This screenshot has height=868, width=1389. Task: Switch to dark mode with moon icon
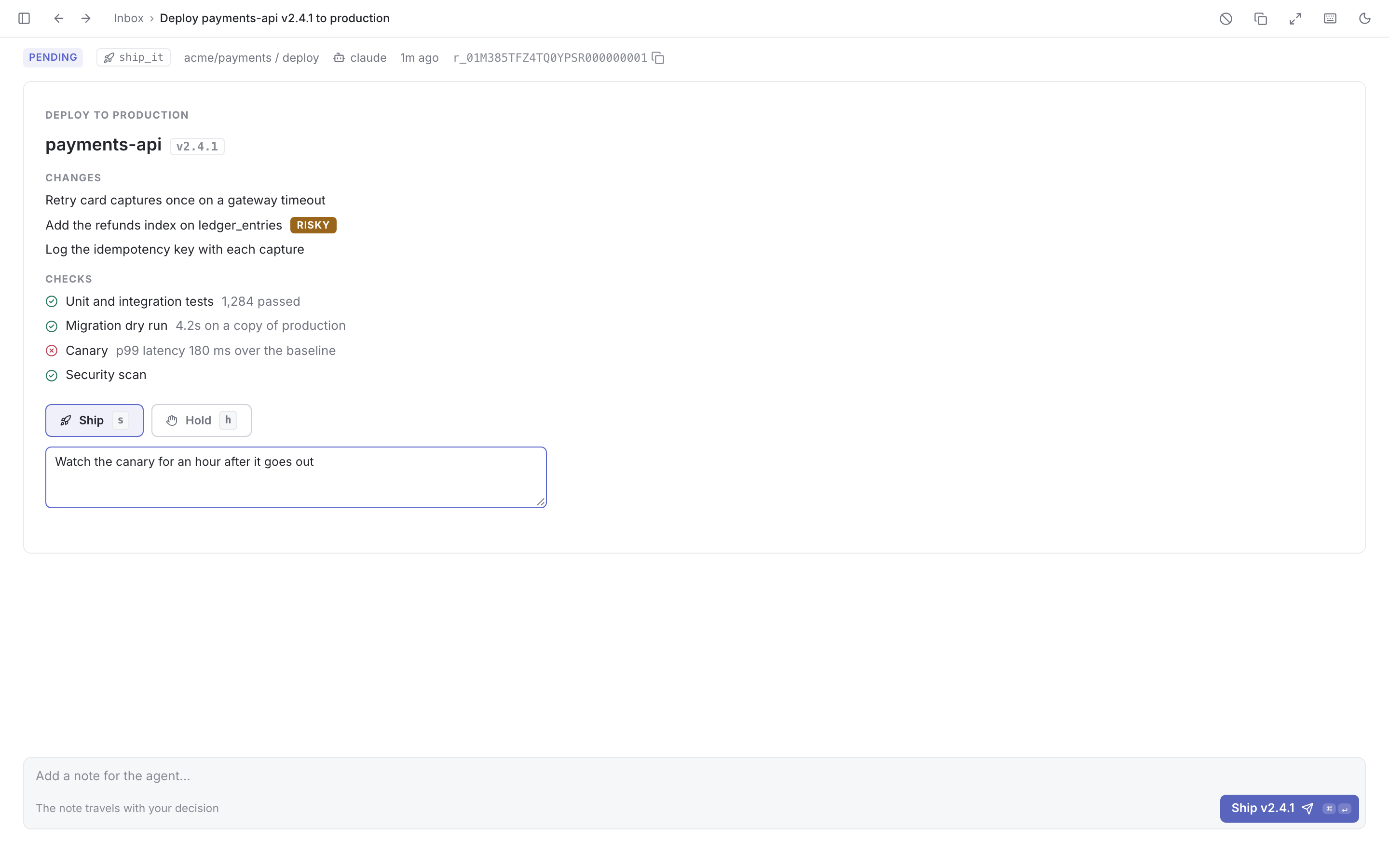[x=1365, y=18]
